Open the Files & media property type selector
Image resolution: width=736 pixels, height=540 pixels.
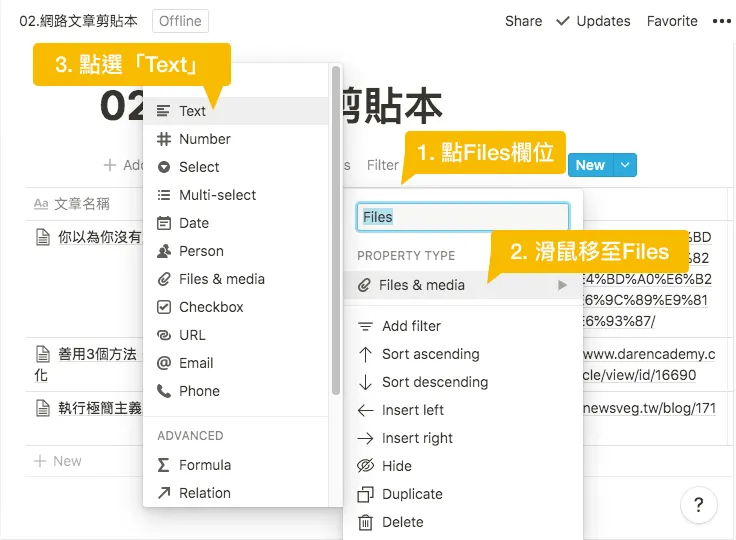pos(463,285)
